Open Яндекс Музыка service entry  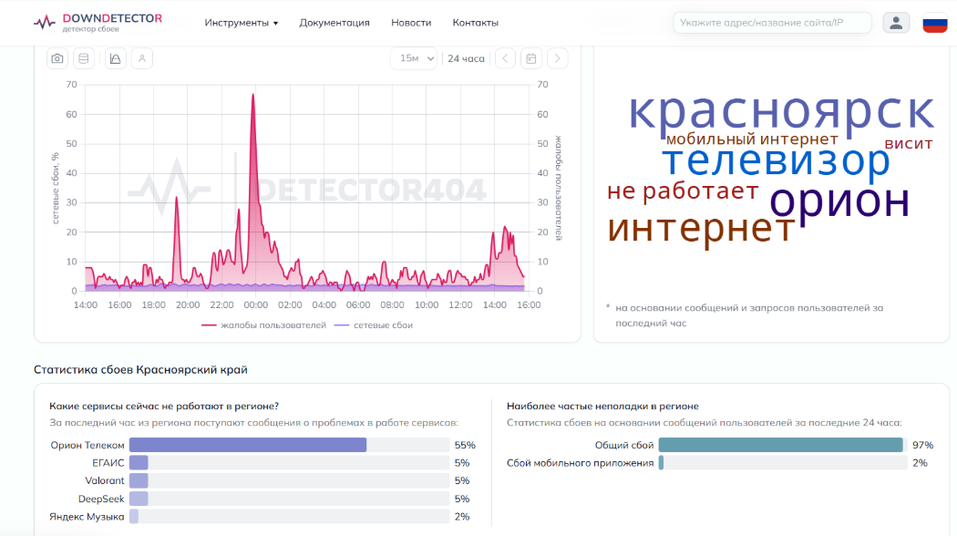tap(87, 516)
